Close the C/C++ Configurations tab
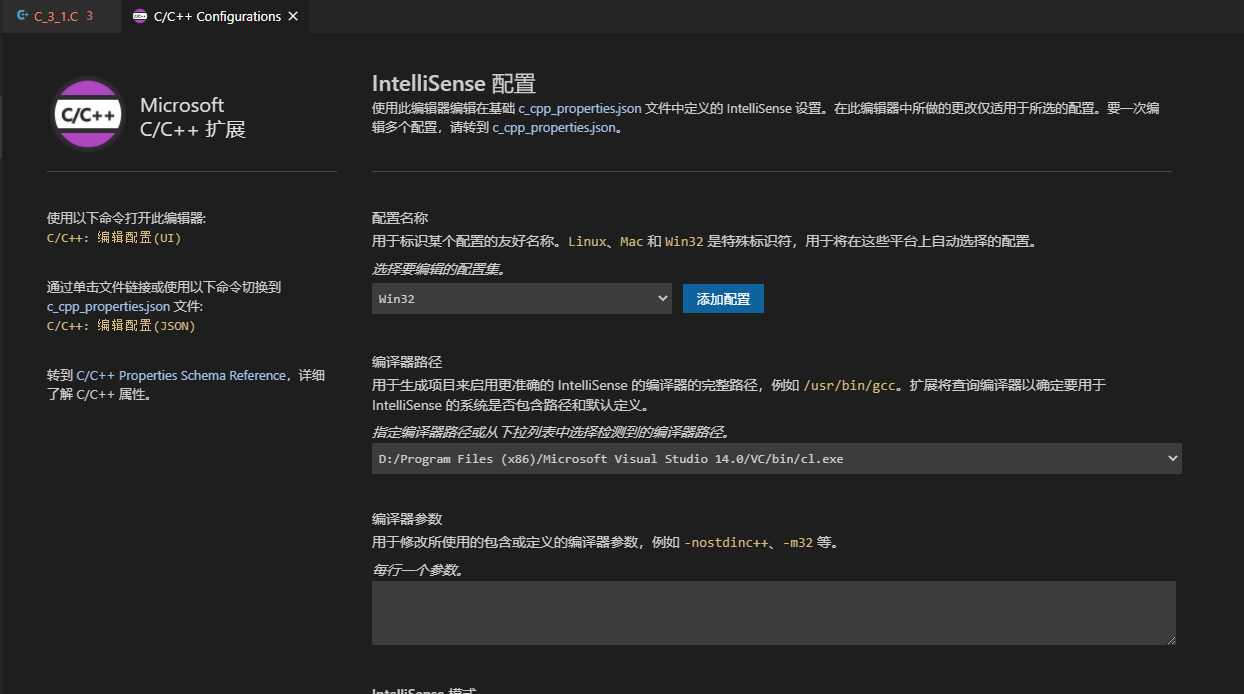This screenshot has height=694, width=1244. coord(293,17)
